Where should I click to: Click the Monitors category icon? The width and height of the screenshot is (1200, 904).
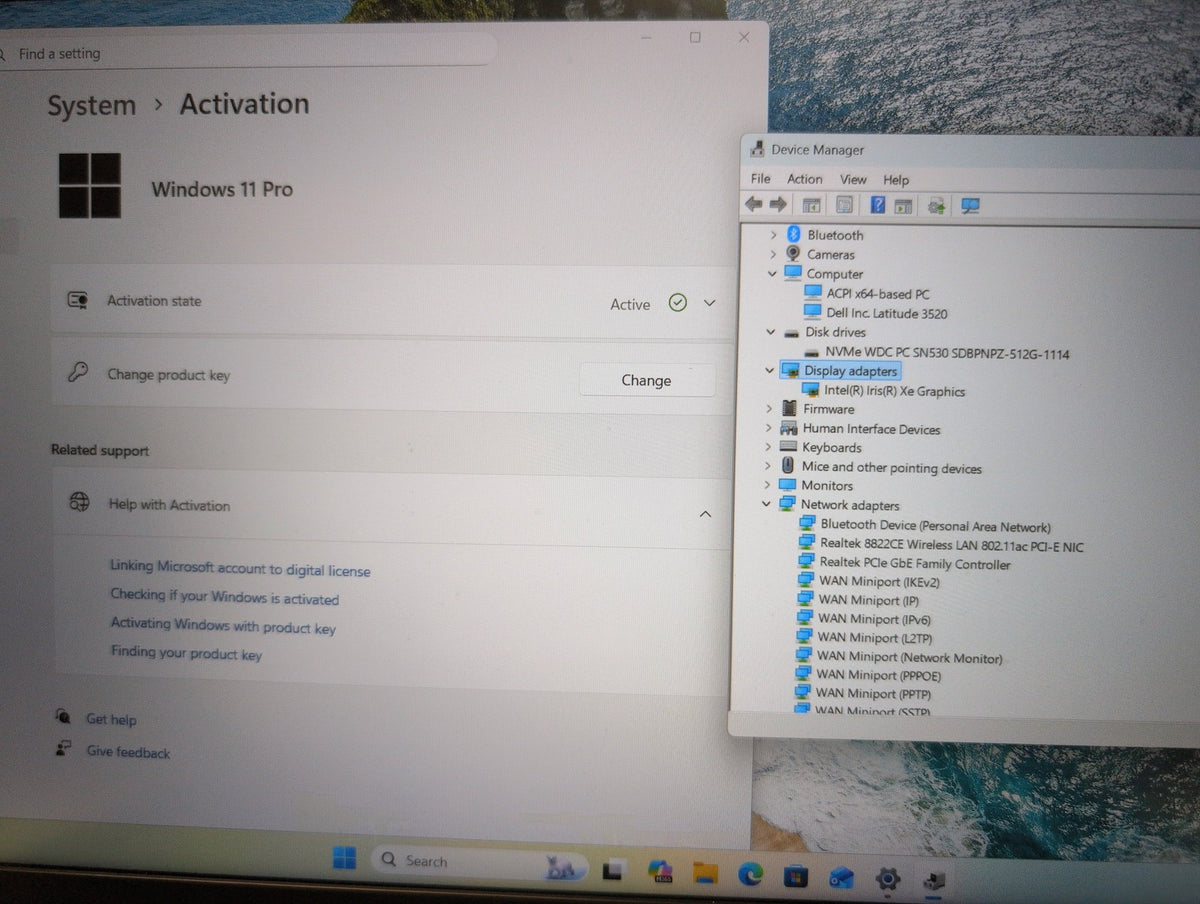[787, 486]
